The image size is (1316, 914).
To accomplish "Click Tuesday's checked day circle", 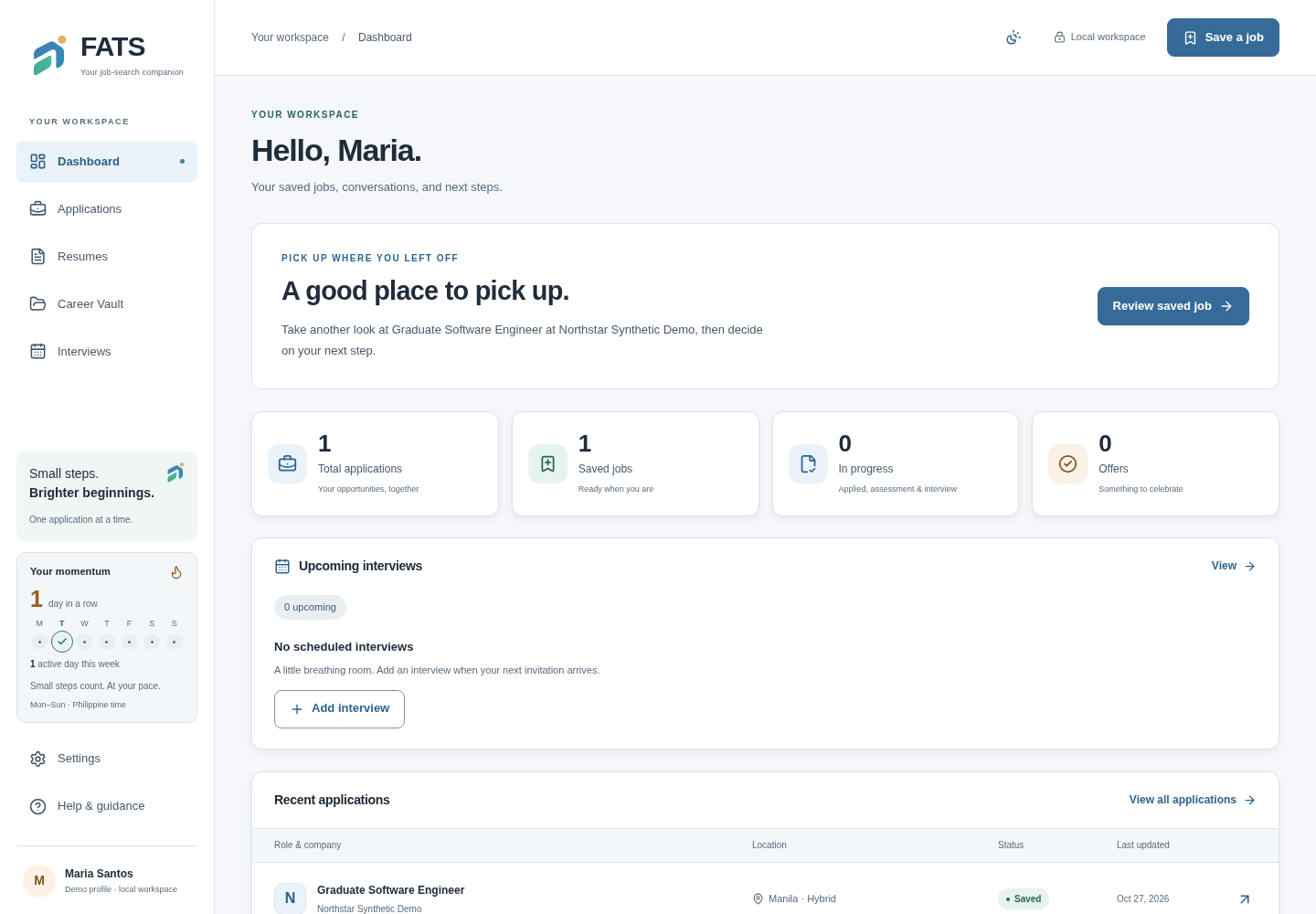I will coord(62,642).
